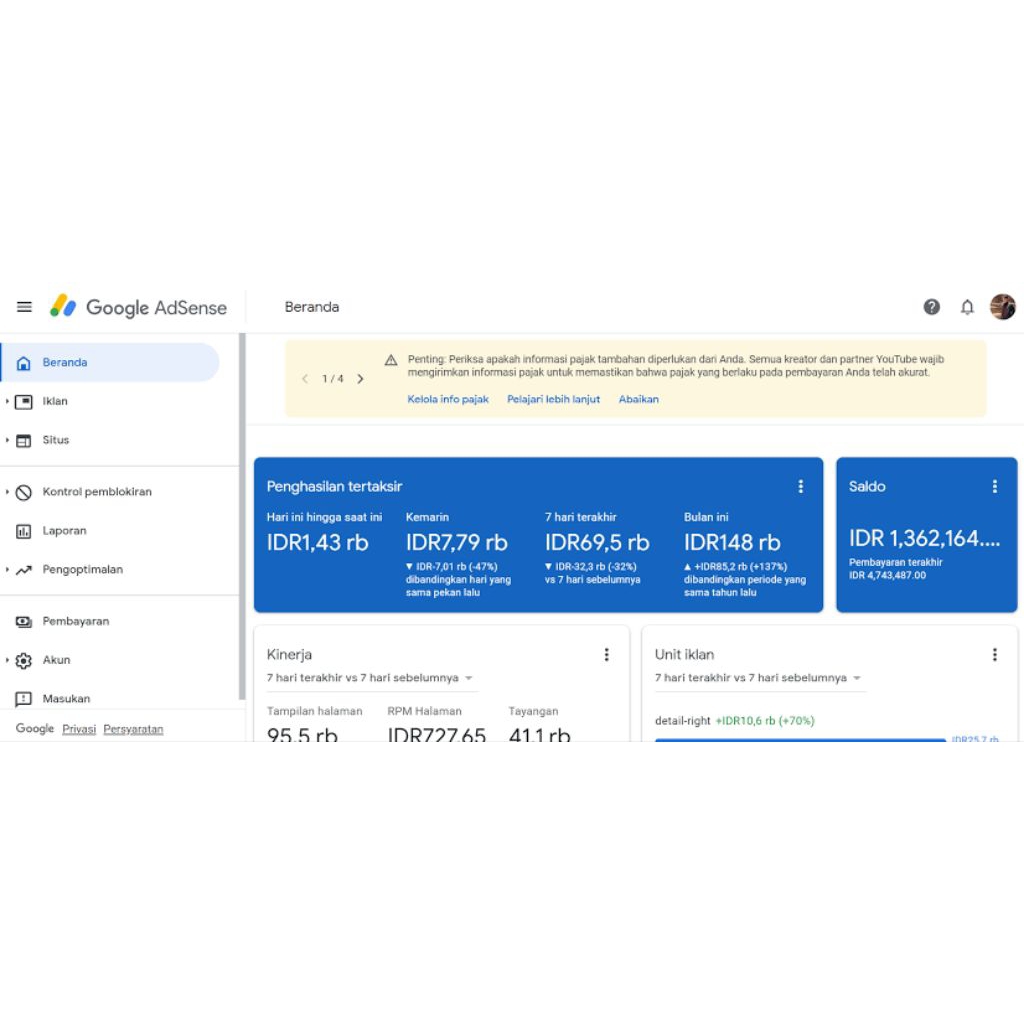Open the Saldo card options menu
This screenshot has height=1024, width=1024.
tap(994, 486)
